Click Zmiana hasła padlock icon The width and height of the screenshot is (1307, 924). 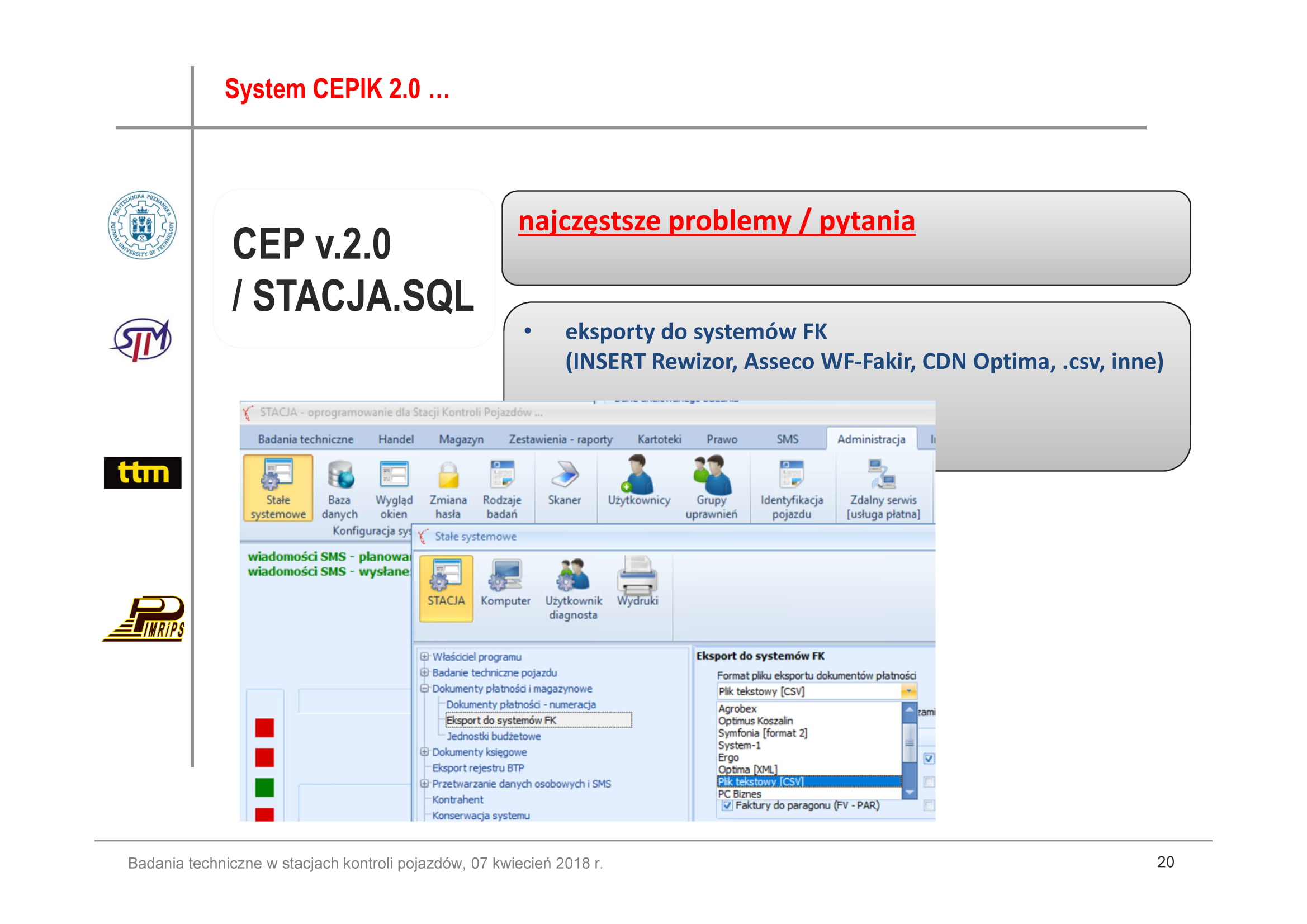point(448,475)
